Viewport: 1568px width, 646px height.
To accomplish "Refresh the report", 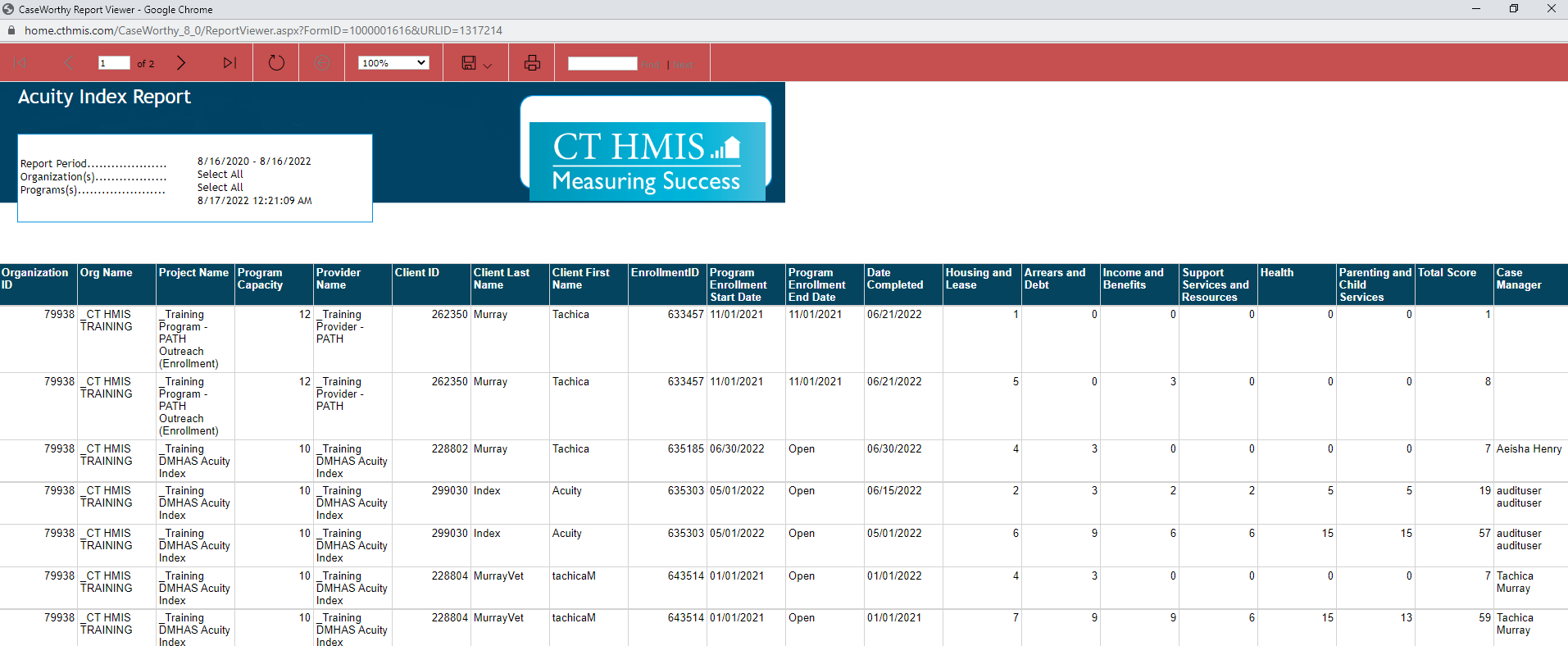I will (x=276, y=63).
